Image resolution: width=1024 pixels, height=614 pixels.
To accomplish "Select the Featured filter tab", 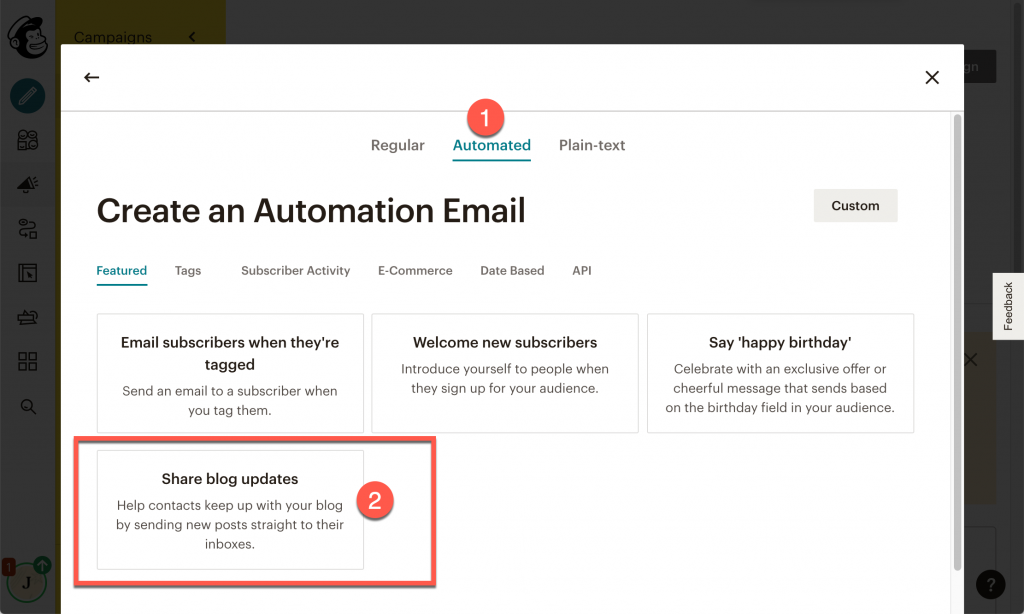I will point(121,270).
